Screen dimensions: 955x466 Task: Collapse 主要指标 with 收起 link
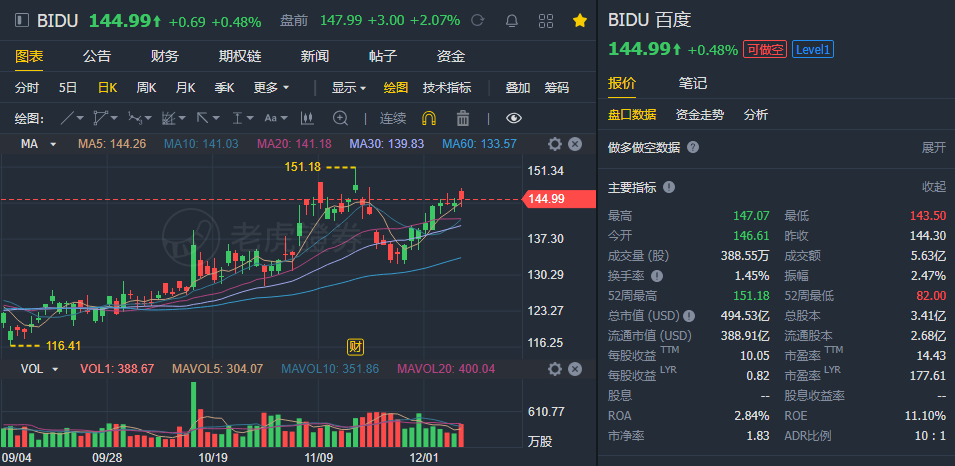(x=933, y=187)
